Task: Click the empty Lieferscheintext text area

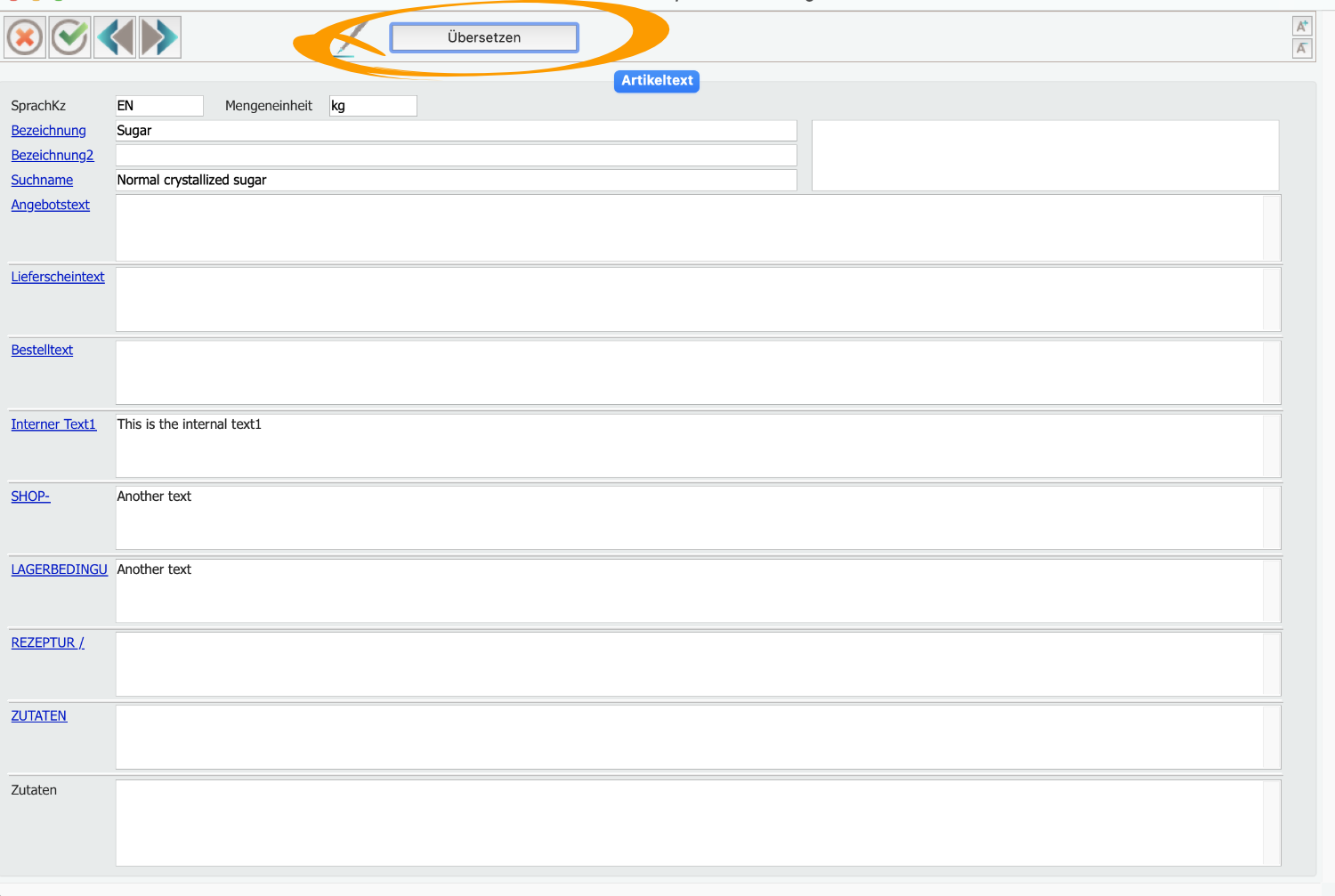Action: [698, 300]
